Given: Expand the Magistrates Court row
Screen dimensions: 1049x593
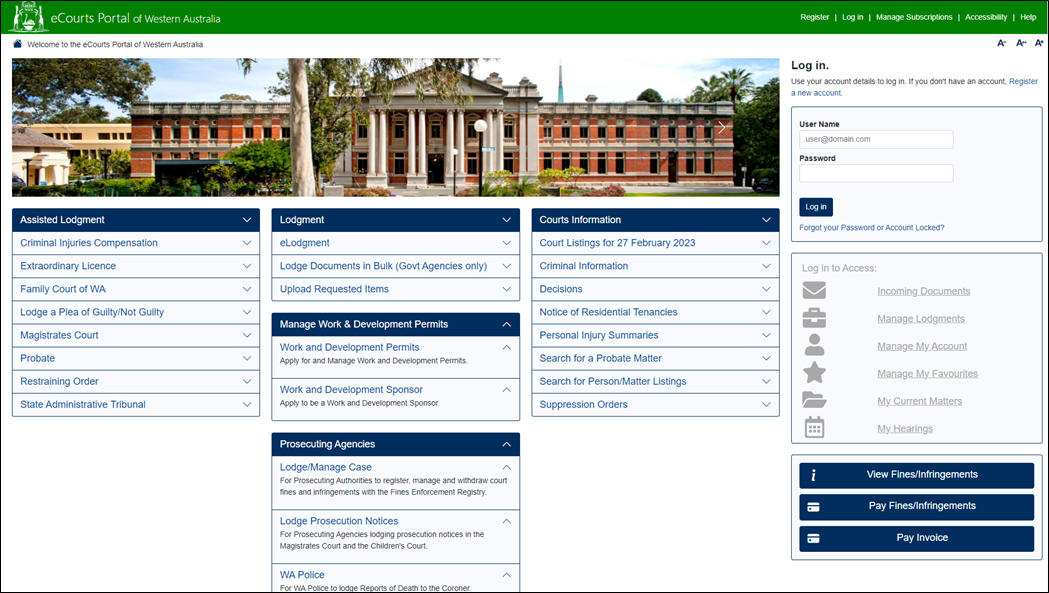Looking at the screenshot, I should coord(136,335).
